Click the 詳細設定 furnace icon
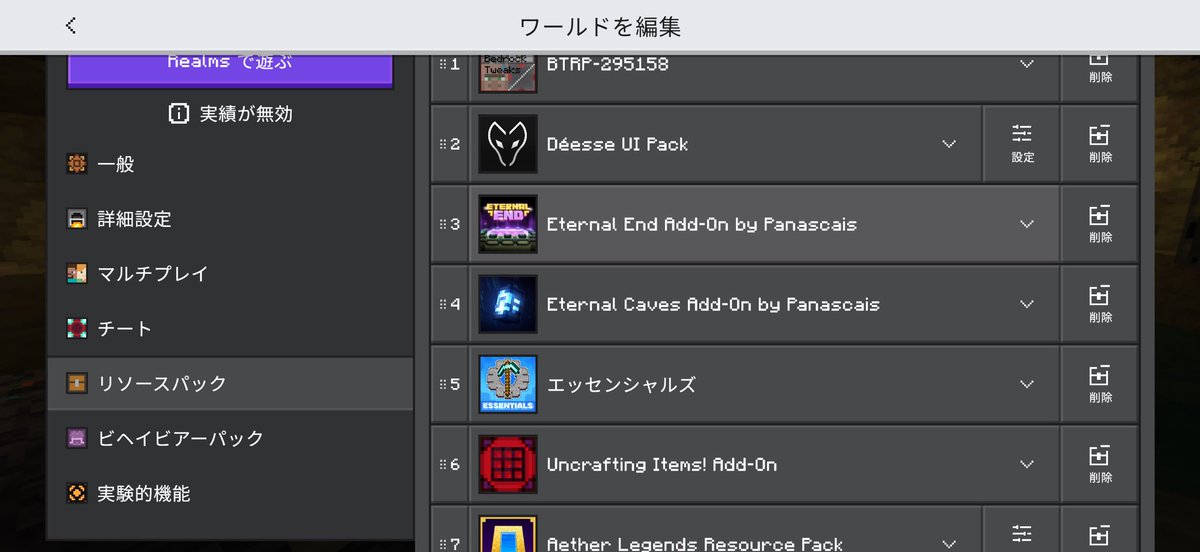Screen dimensions: 1200x552 (77, 219)
